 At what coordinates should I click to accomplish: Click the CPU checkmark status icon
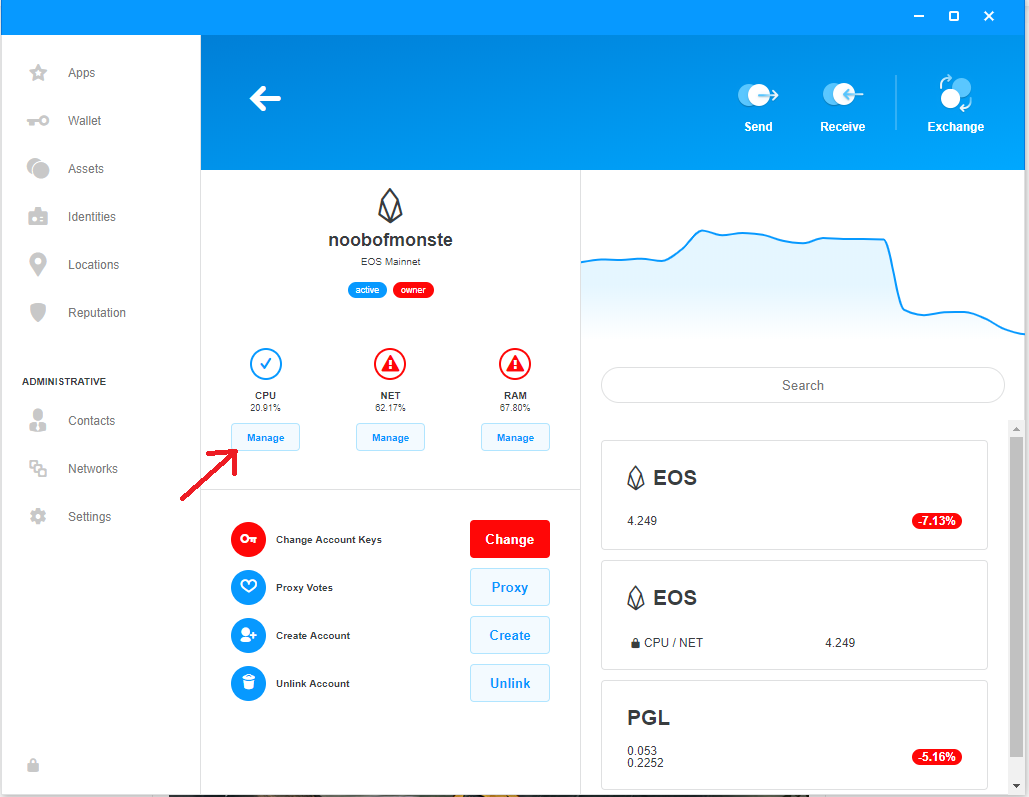pos(266,364)
